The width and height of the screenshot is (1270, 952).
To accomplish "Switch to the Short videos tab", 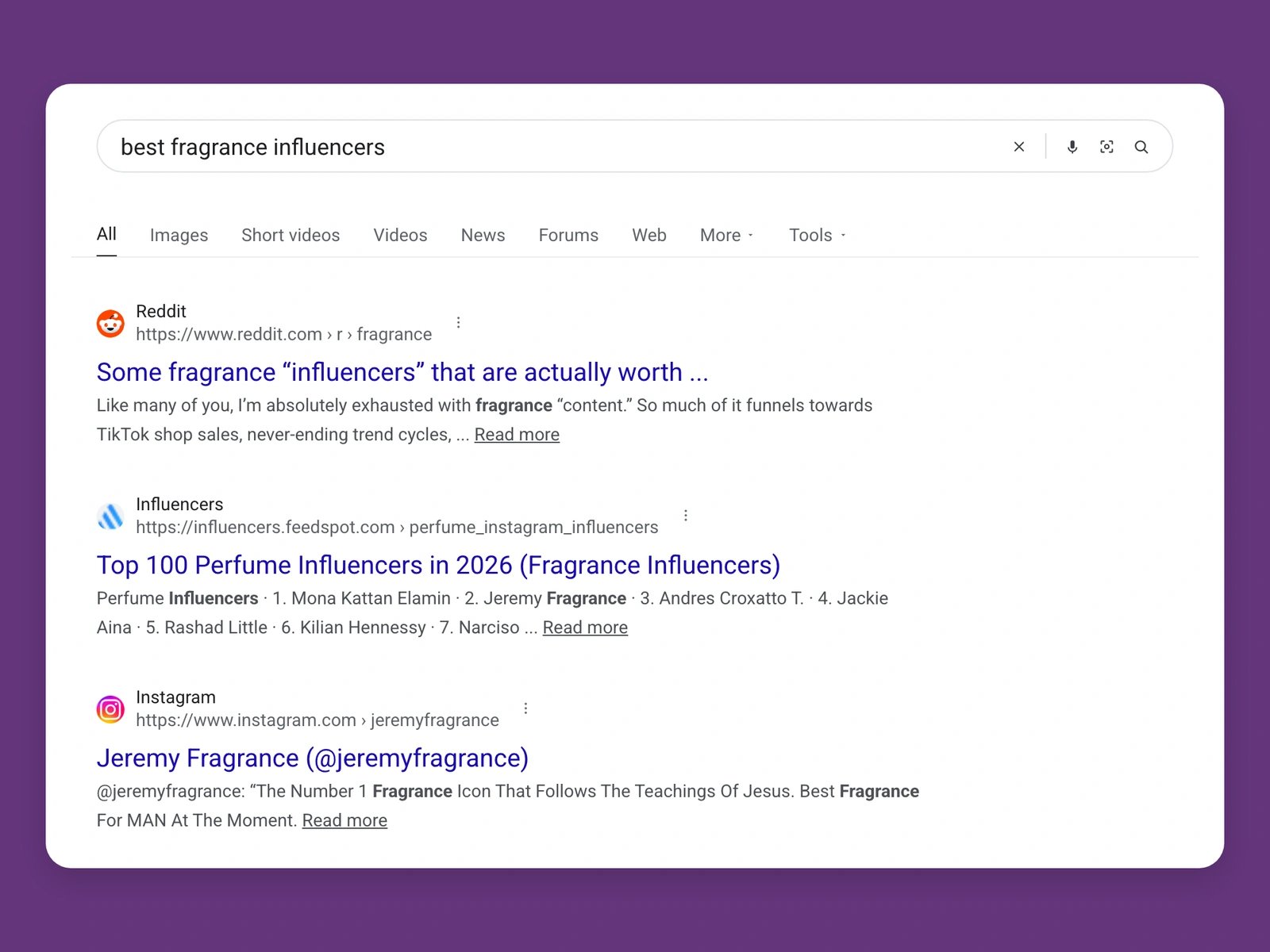I will coord(291,235).
